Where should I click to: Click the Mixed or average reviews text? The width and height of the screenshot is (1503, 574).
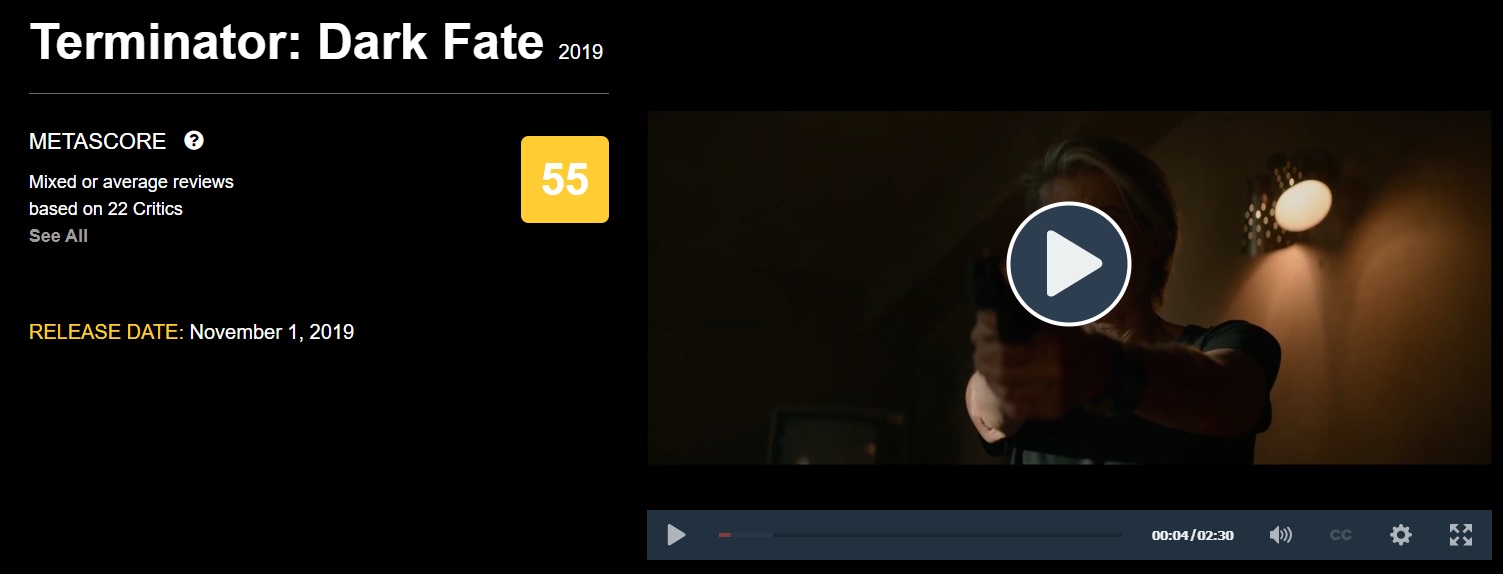(x=131, y=182)
